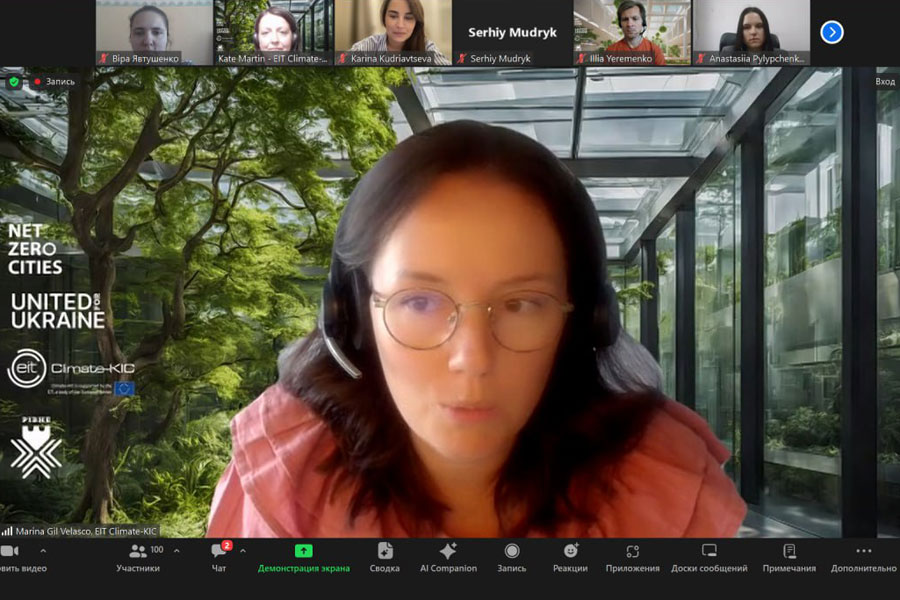Open the Реакции reactions menu
The height and width of the screenshot is (600, 900).
click(570, 558)
